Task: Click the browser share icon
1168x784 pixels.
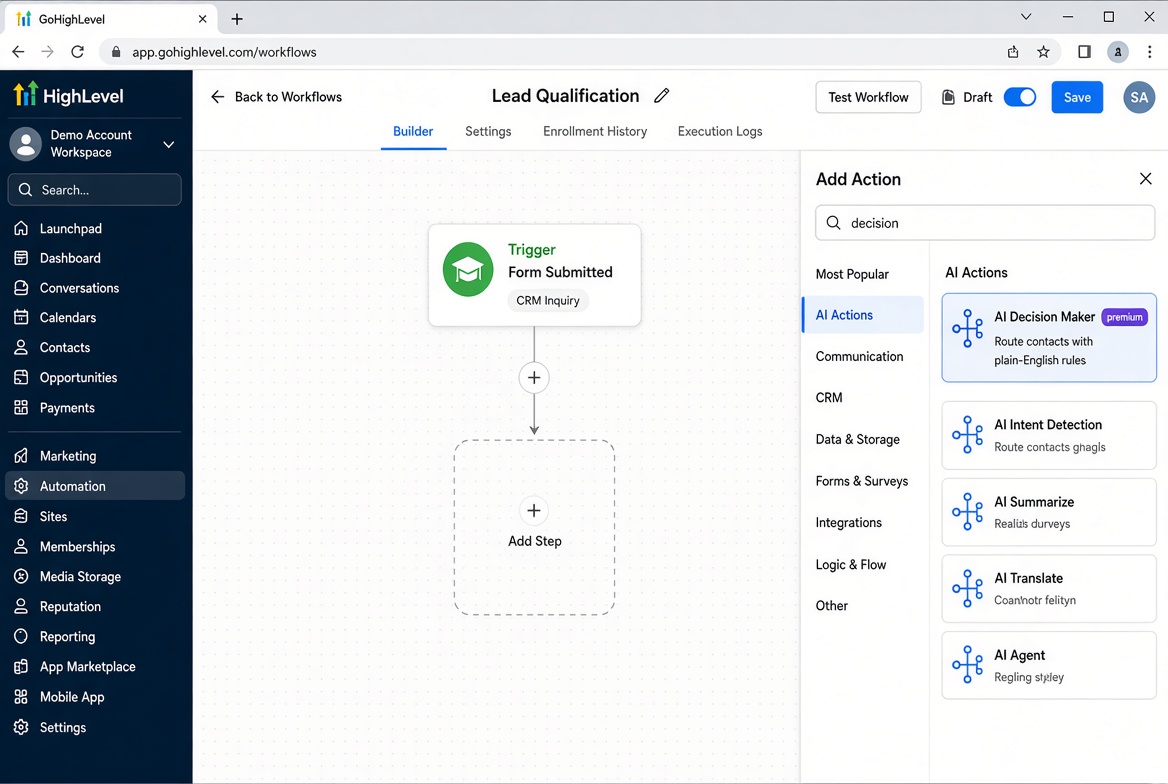Action: [1013, 52]
